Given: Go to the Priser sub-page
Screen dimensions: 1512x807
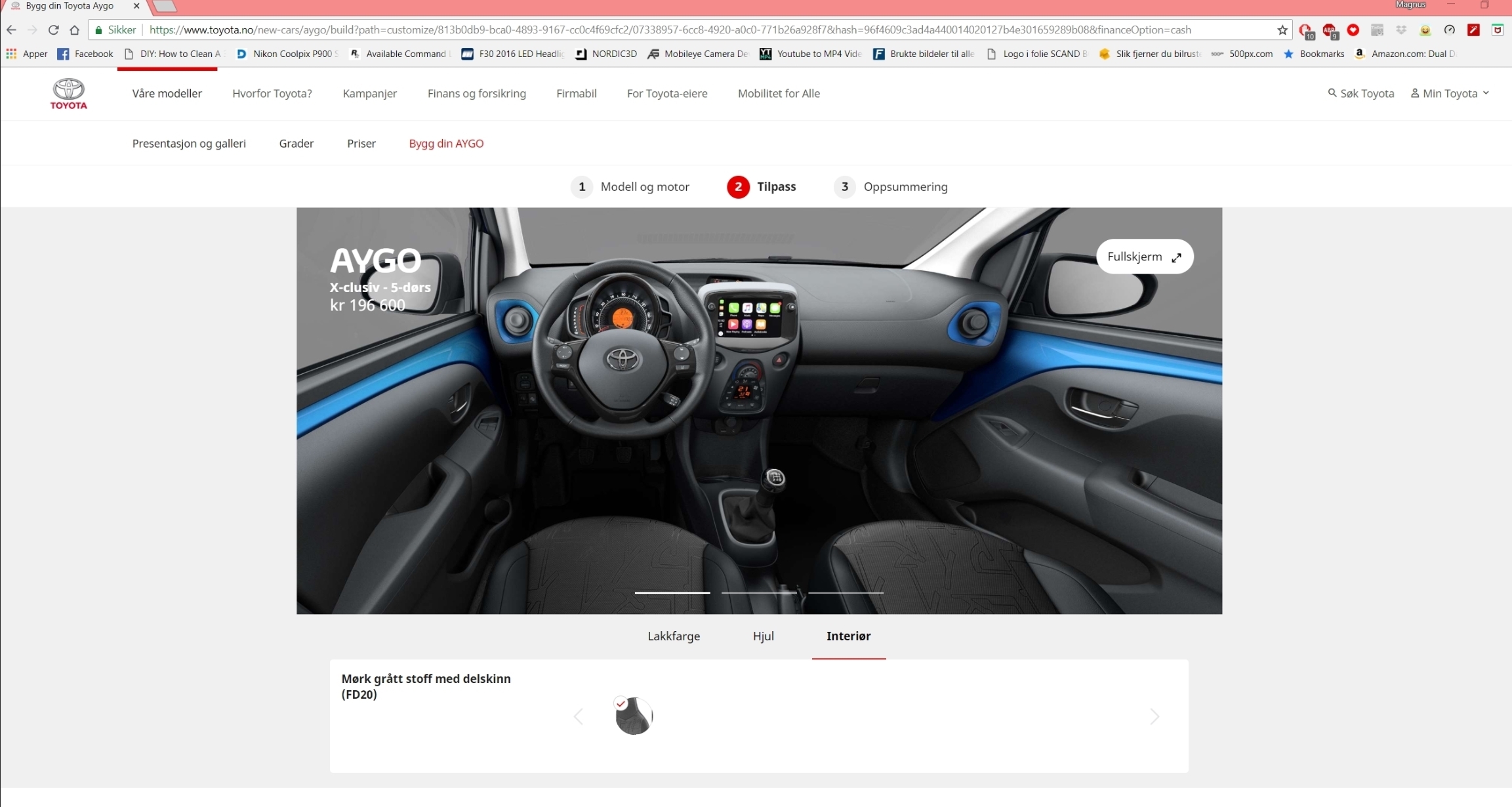Looking at the screenshot, I should coord(361,144).
